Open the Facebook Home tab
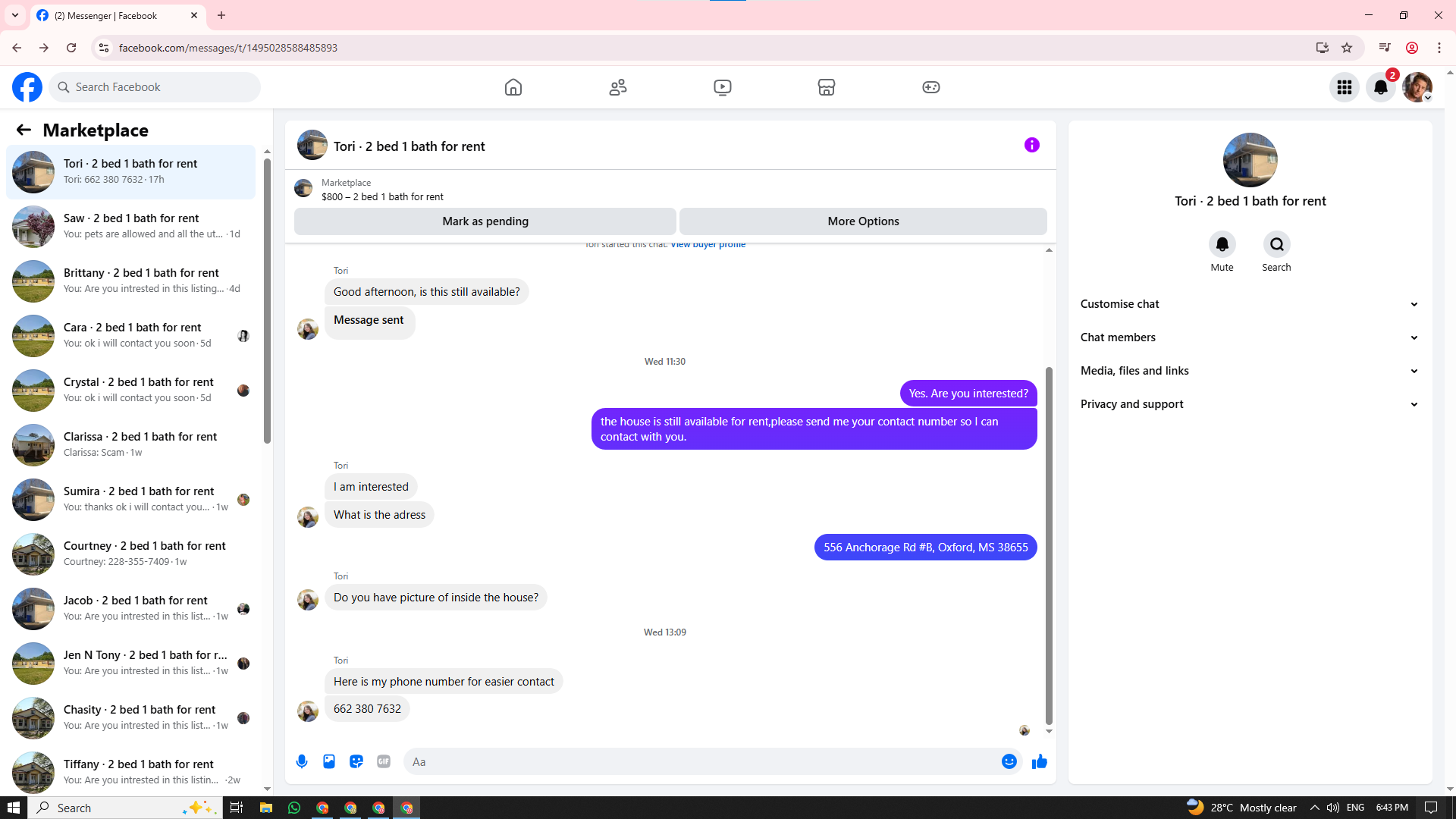Screen dimensions: 1456x819 tap(513, 87)
